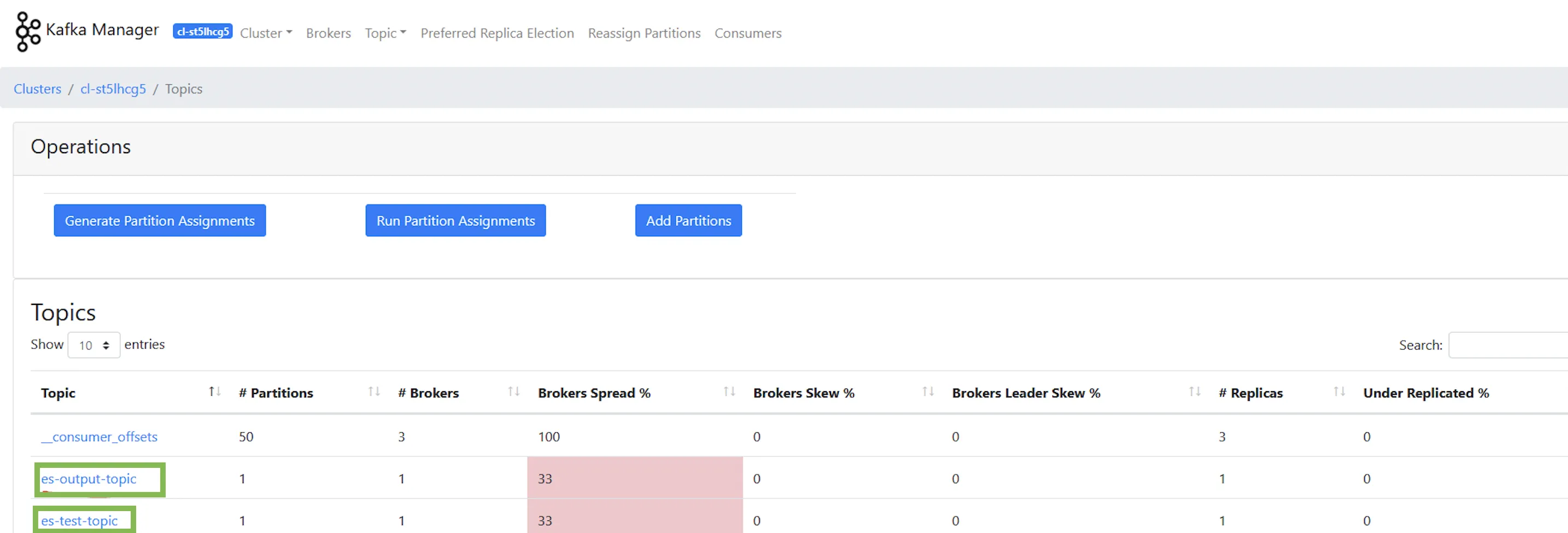Sort by number of Brokers arrows
Image resolution: width=1568 pixels, height=533 pixels.
(514, 392)
